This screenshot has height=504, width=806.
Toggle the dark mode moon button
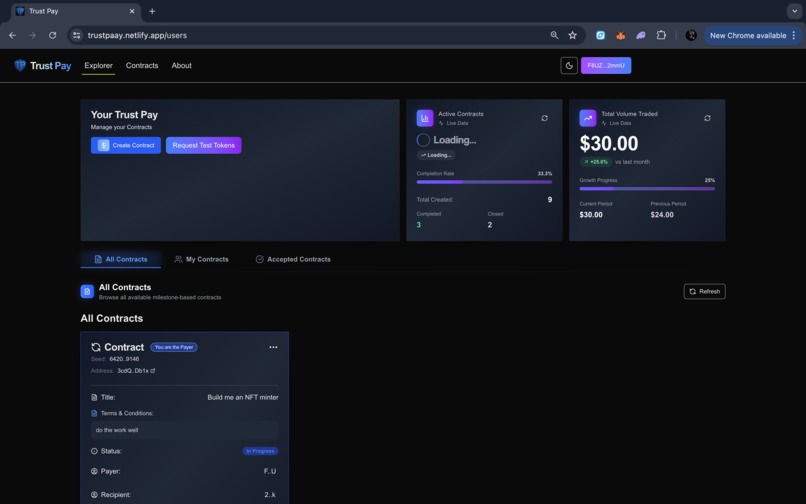pyautogui.click(x=569, y=65)
